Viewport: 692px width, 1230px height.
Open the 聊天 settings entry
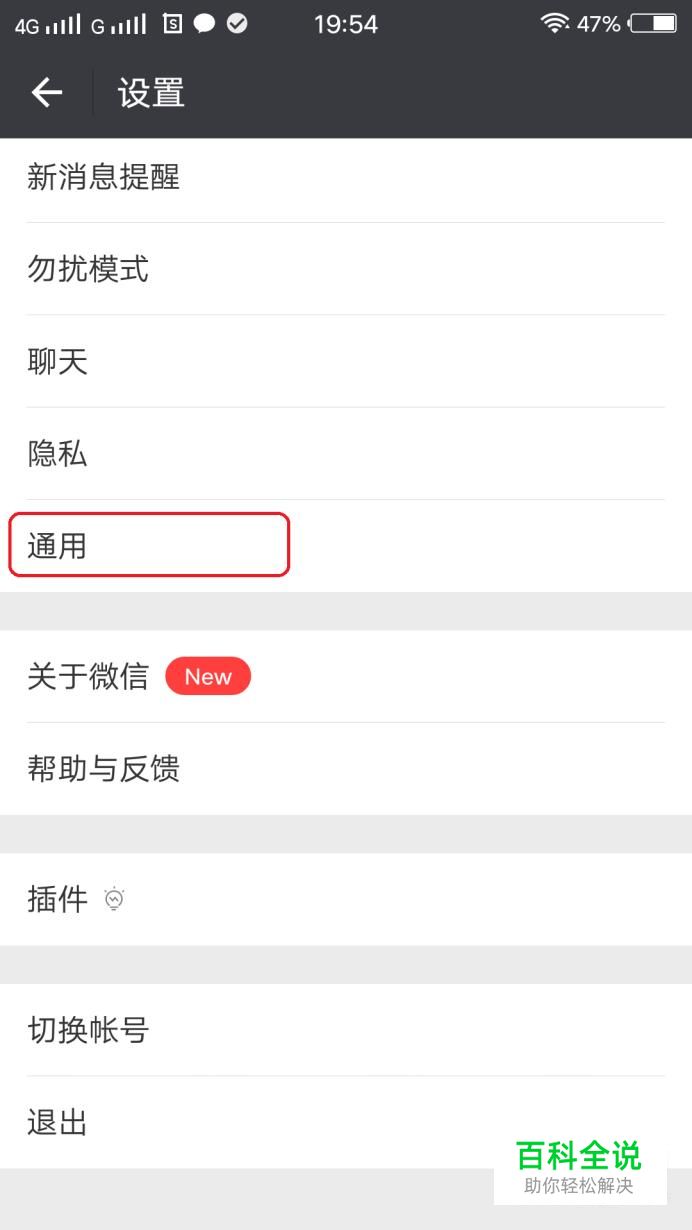346,361
